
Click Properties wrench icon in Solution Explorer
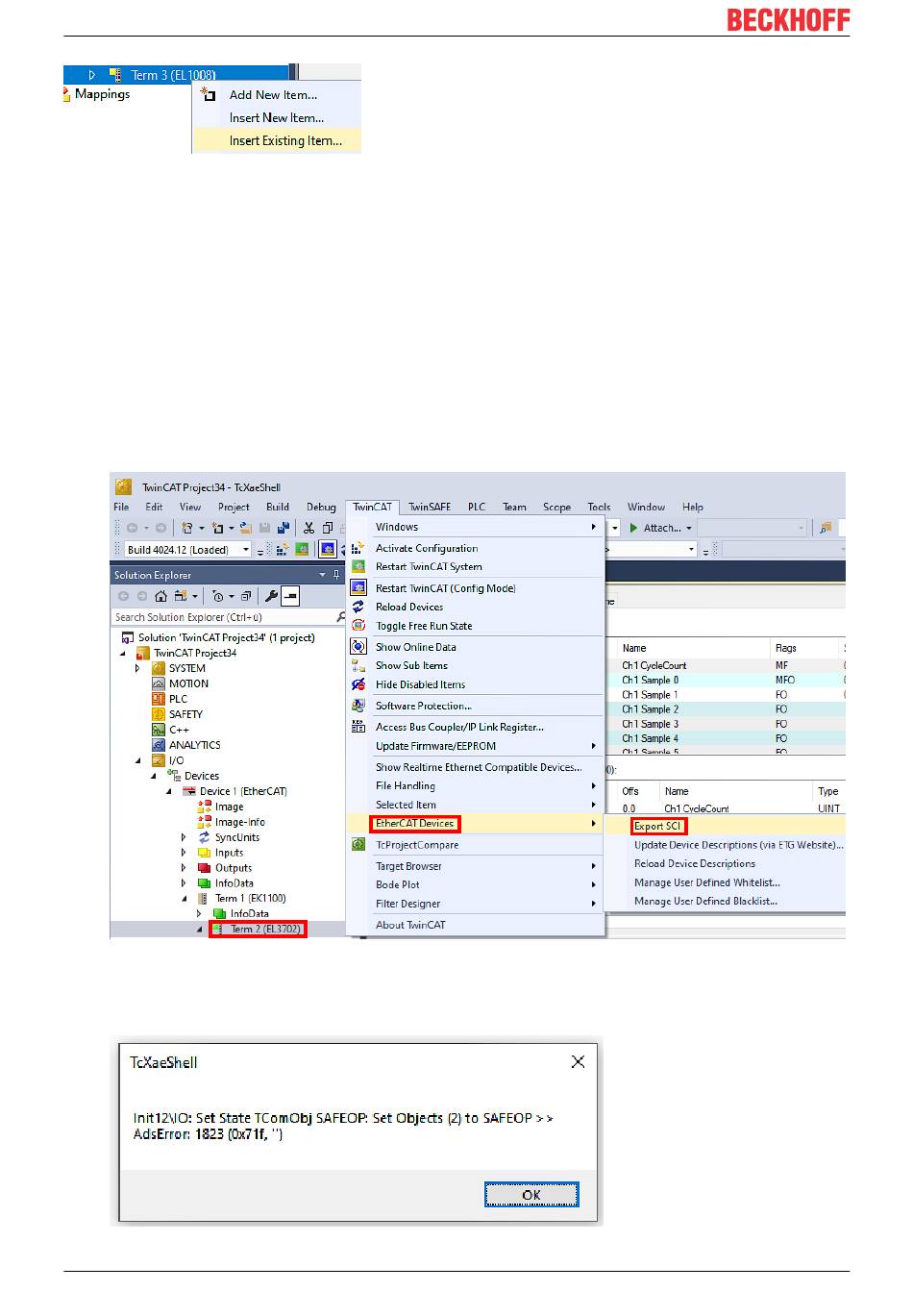coord(271,596)
